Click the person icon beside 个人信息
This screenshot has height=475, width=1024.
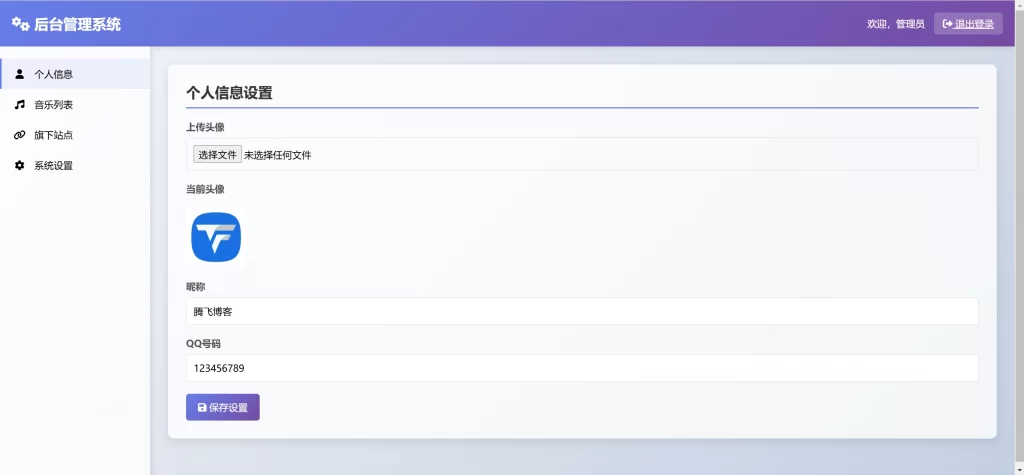click(19, 74)
